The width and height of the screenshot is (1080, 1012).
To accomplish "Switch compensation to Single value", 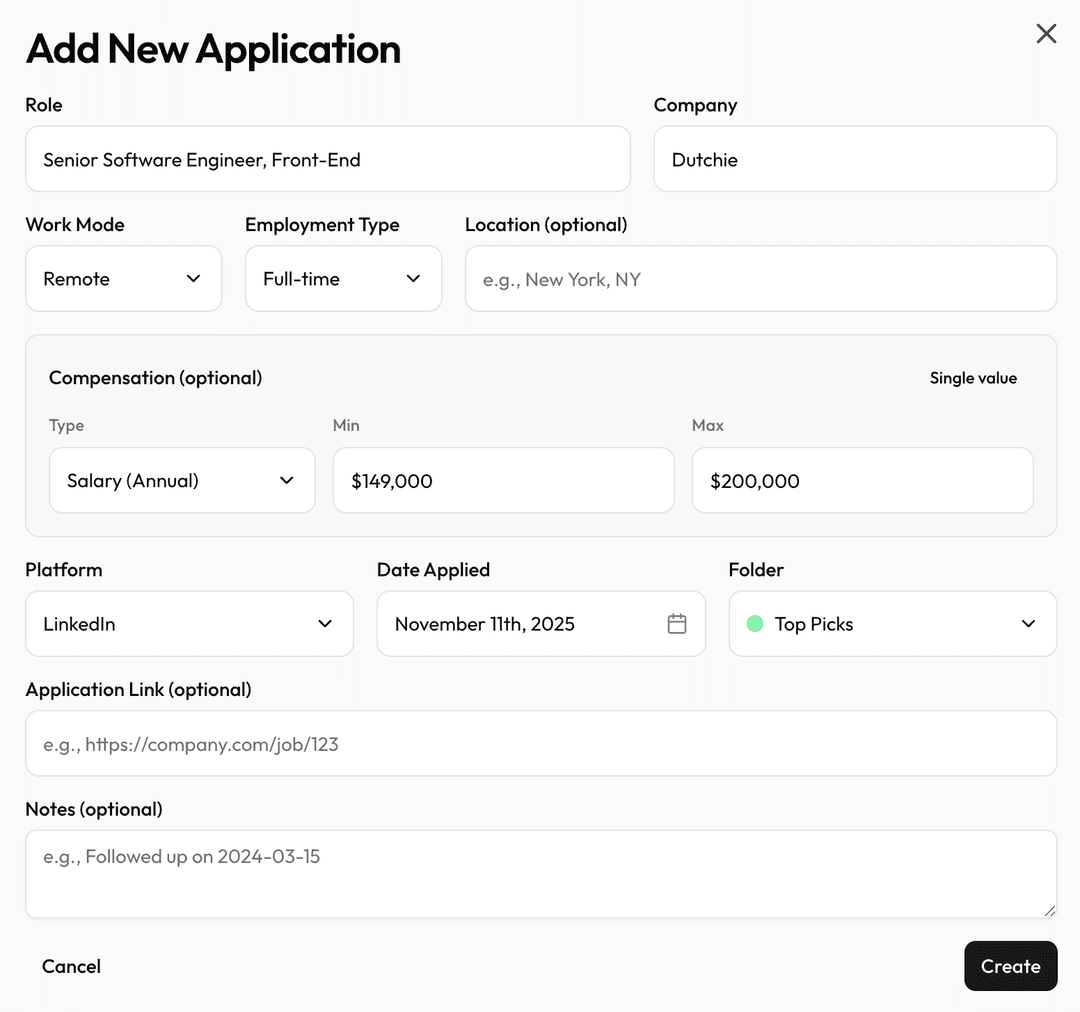I will click(972, 378).
